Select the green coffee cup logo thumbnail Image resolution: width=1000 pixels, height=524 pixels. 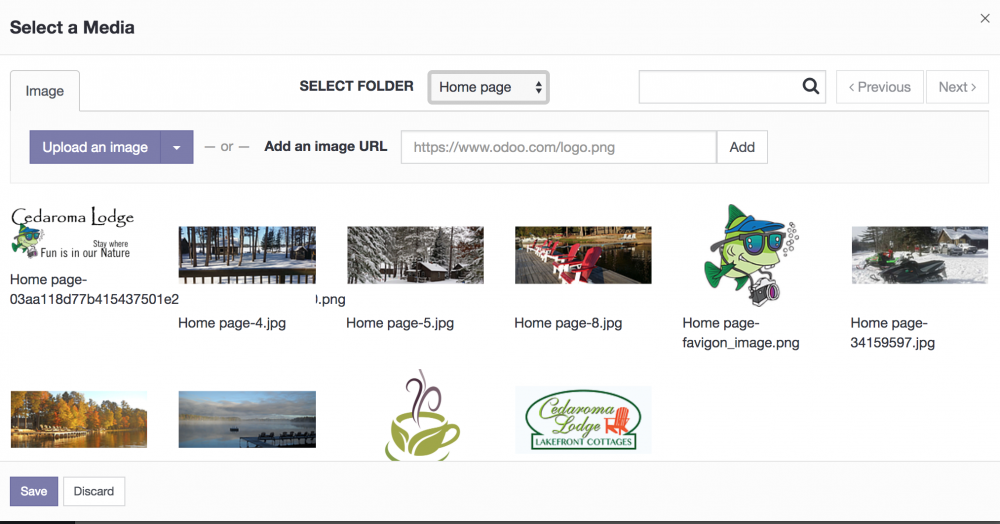coord(422,416)
